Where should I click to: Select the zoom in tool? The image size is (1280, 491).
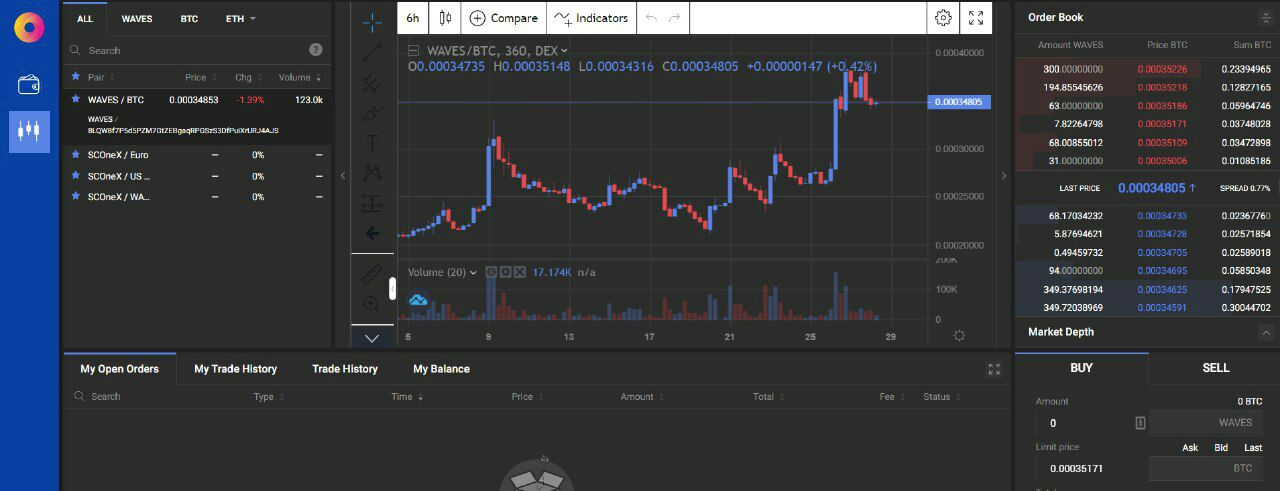coord(372,304)
